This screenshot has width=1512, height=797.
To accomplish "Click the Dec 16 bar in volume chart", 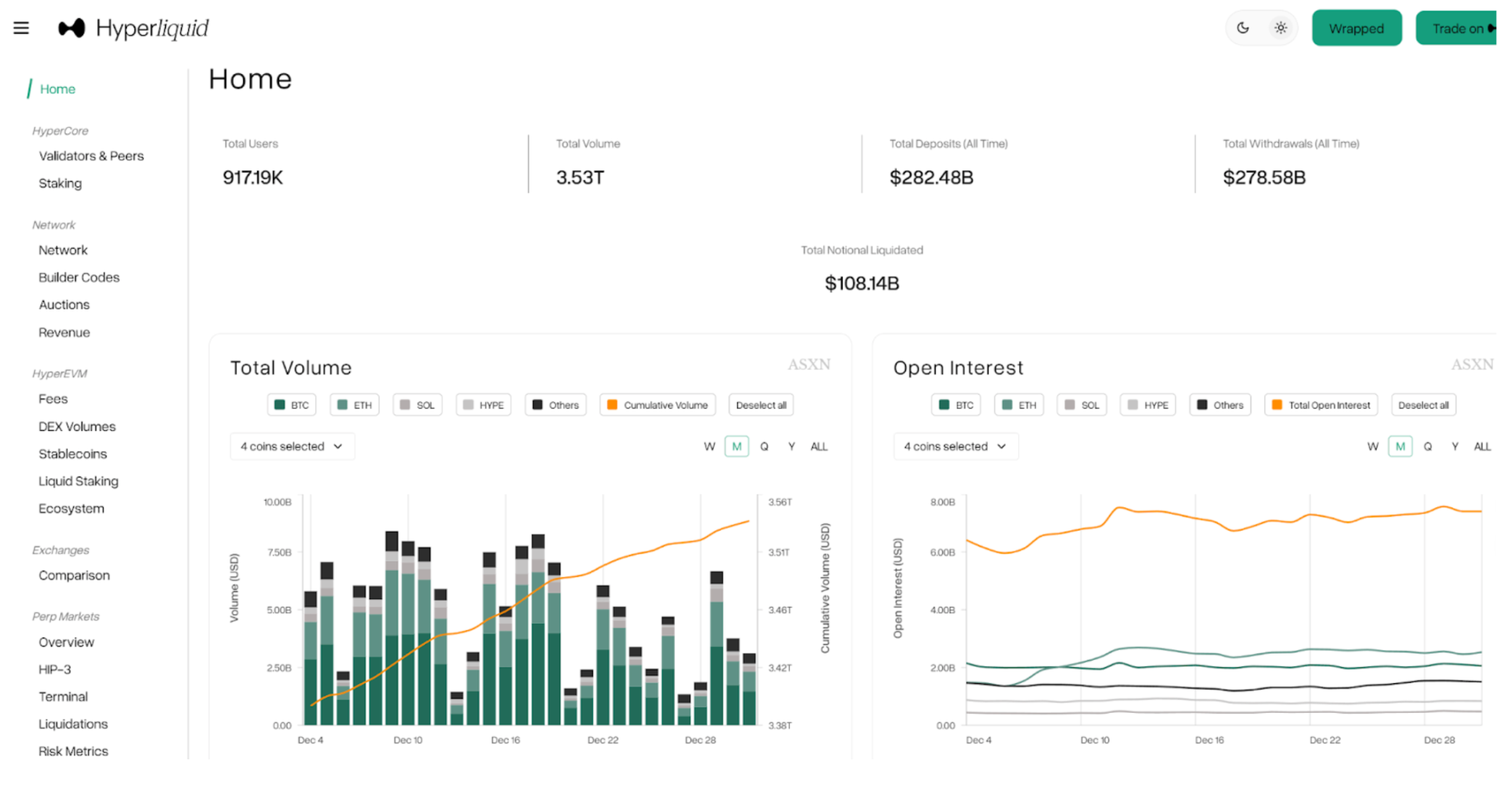I will click(505, 667).
